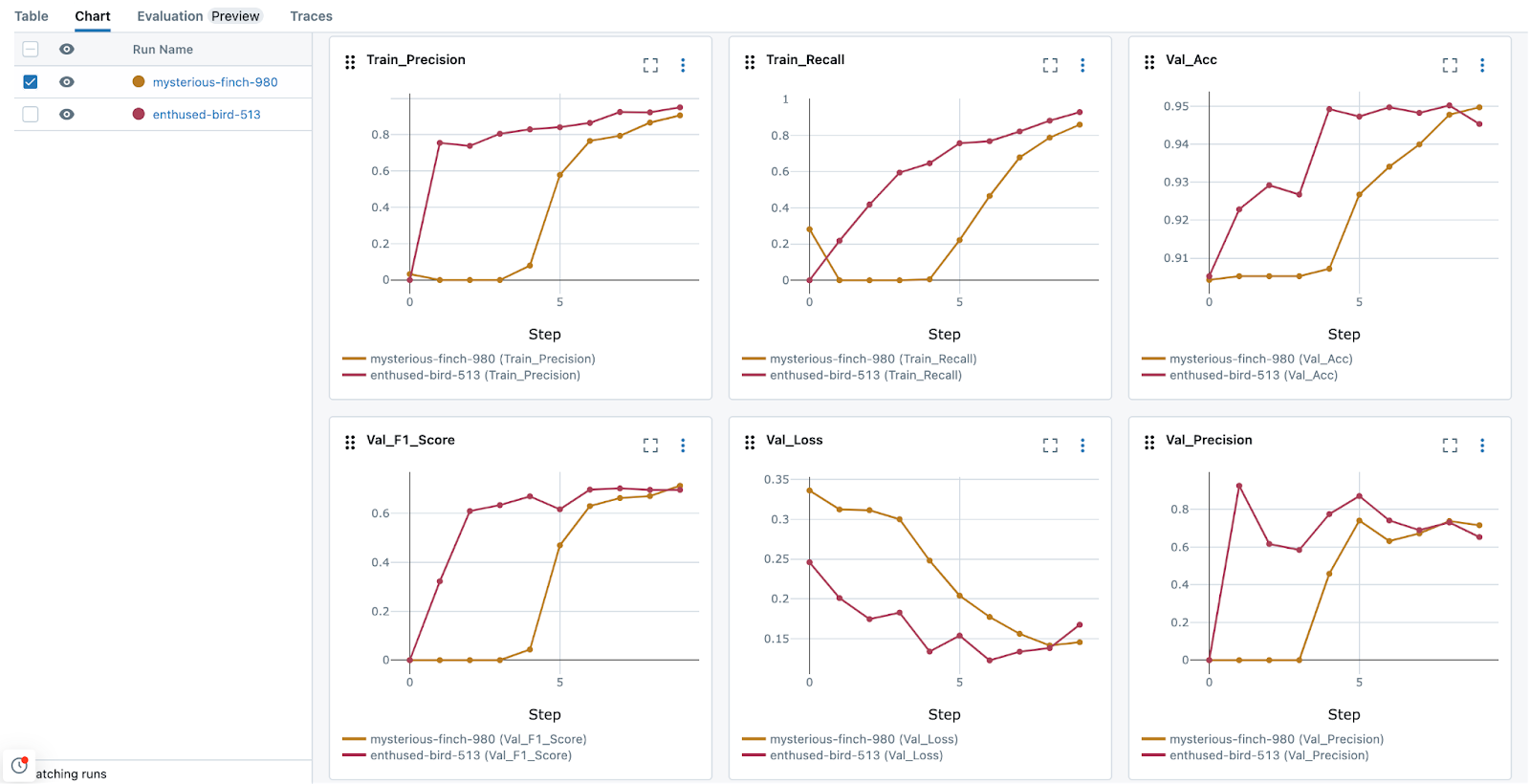Open the enthused-bird-513 run page
Viewport: 1530px width, 784px height.
[205, 114]
